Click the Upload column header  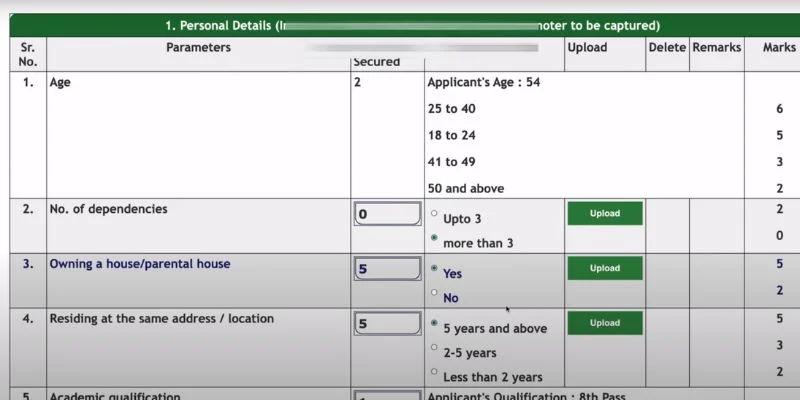586,48
